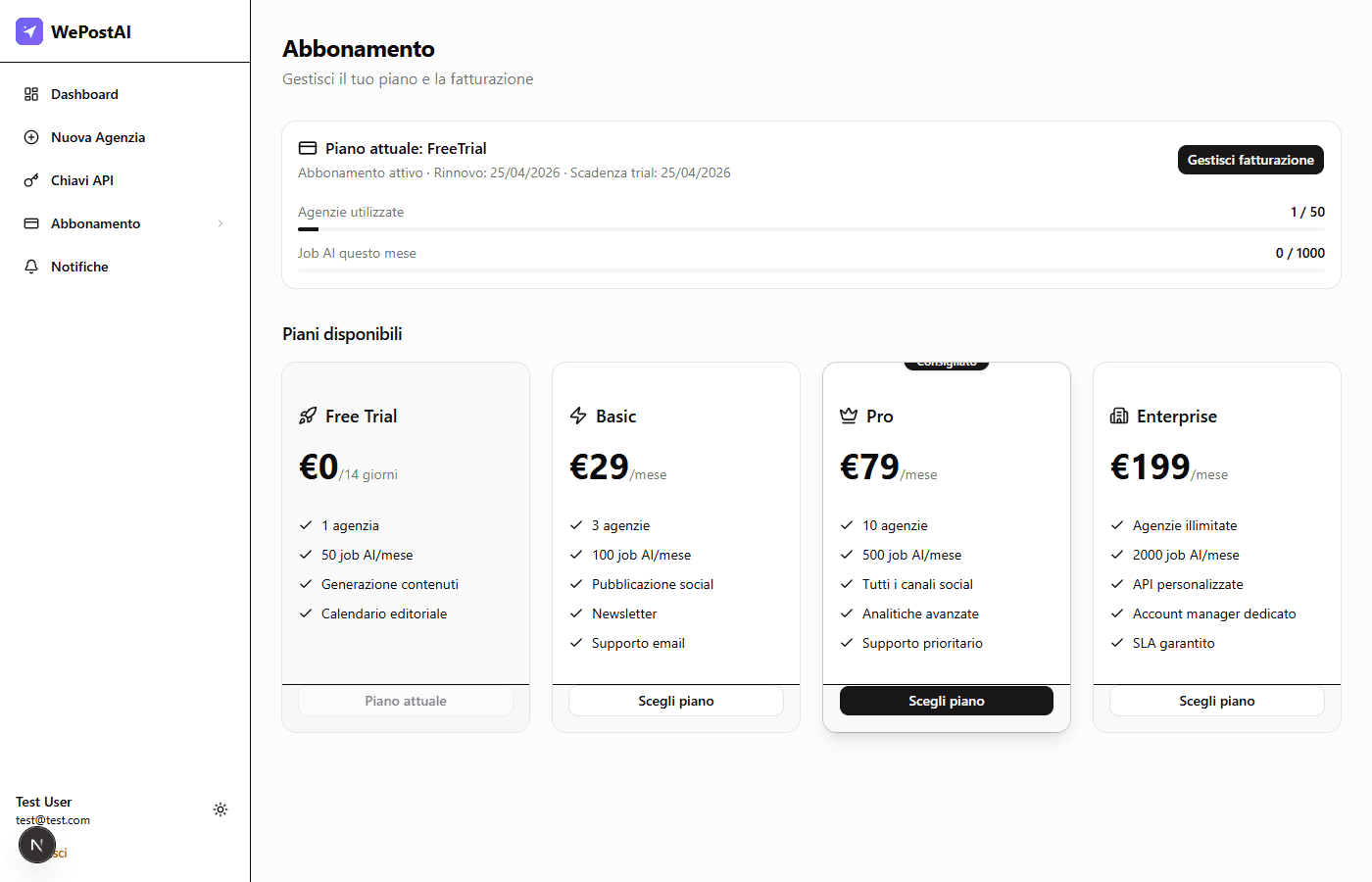
Task: Click the round N avatar badge
Action: [37, 845]
